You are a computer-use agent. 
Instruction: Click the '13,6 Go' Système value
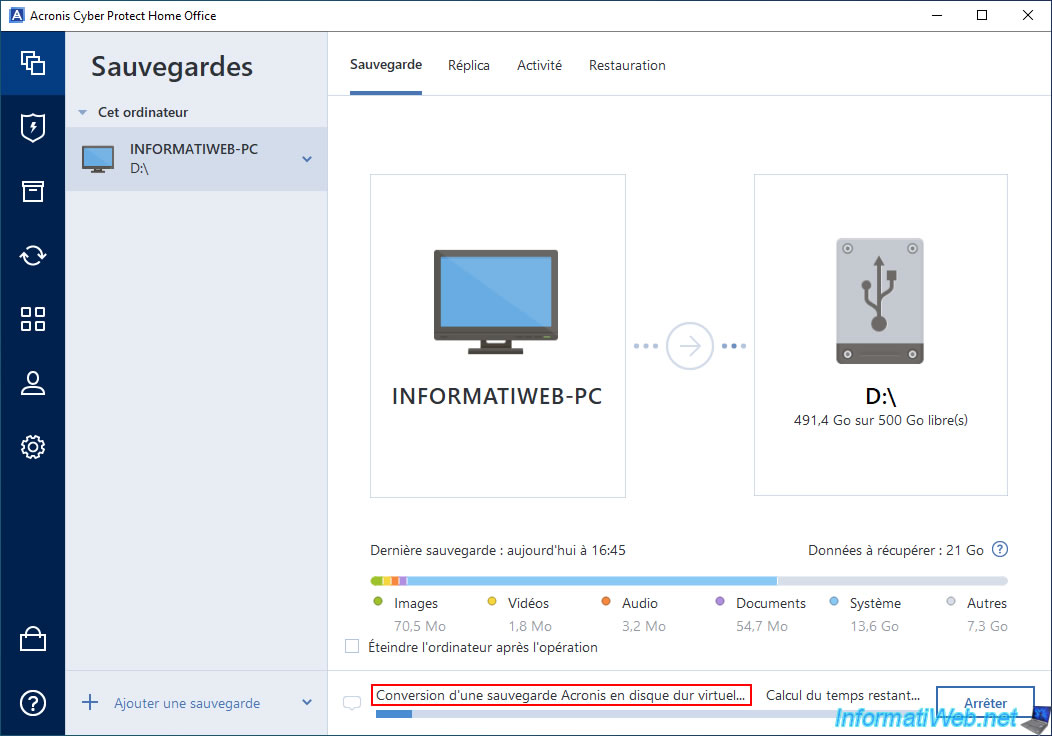(874, 626)
